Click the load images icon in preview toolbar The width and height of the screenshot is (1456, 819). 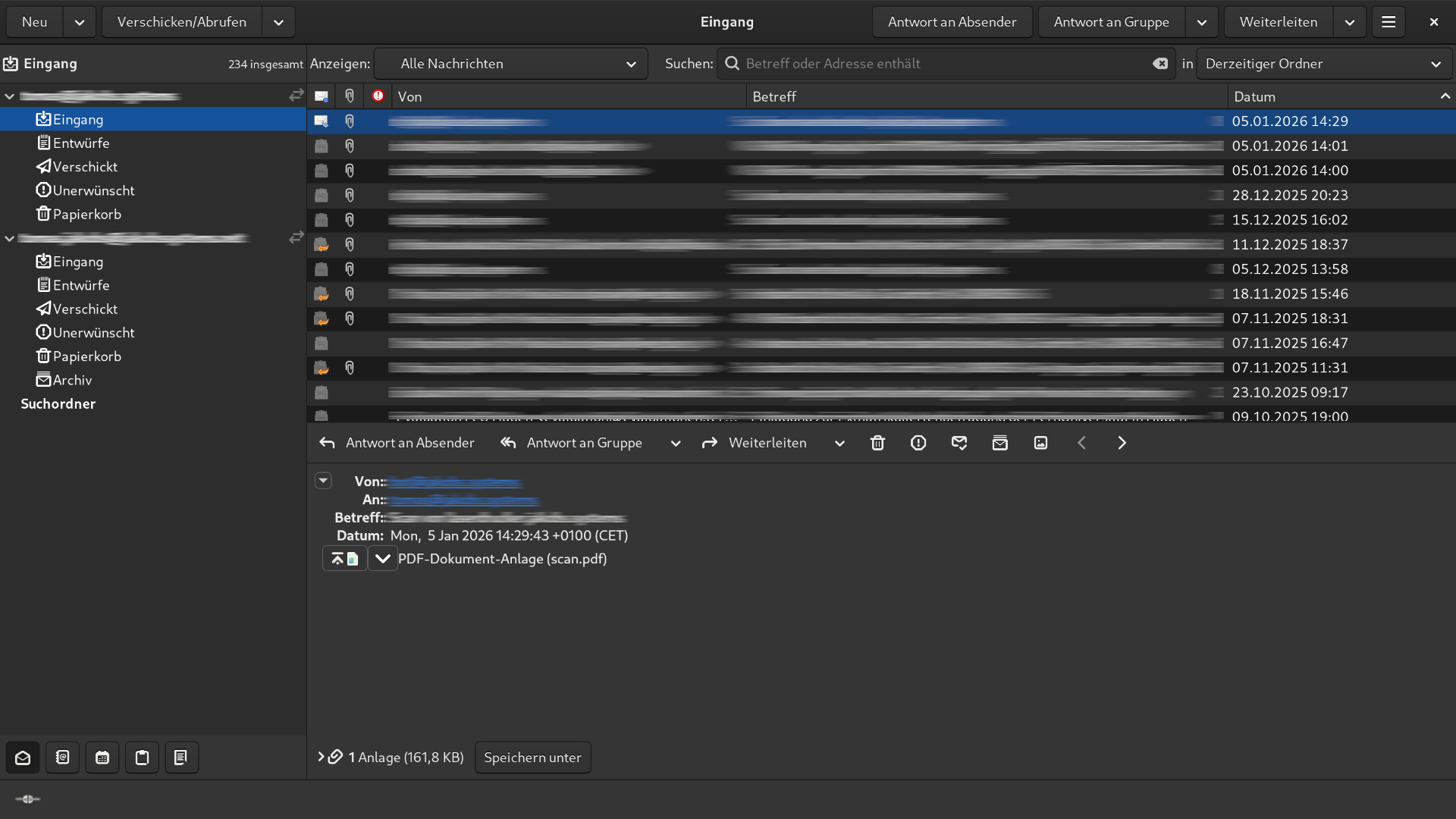point(1040,443)
